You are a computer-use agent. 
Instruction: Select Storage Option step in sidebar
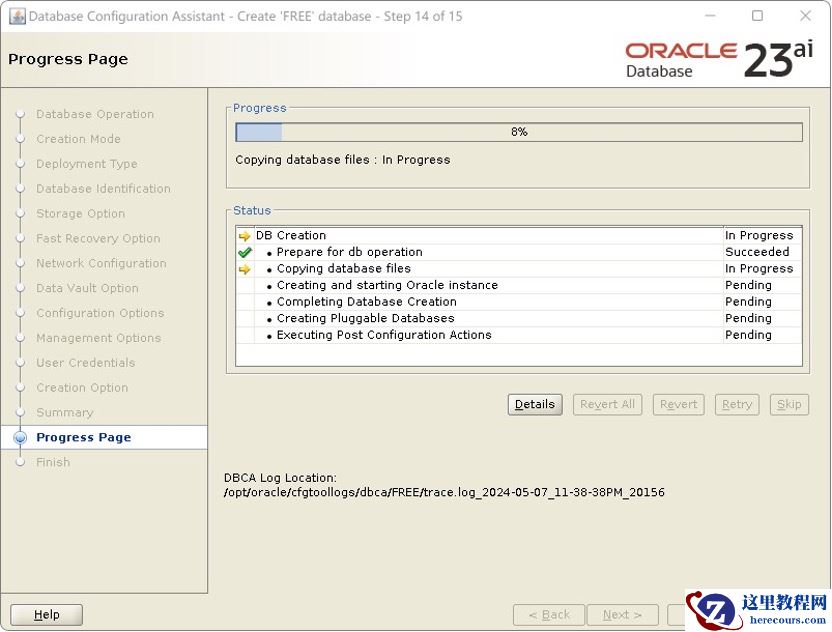click(x=81, y=214)
